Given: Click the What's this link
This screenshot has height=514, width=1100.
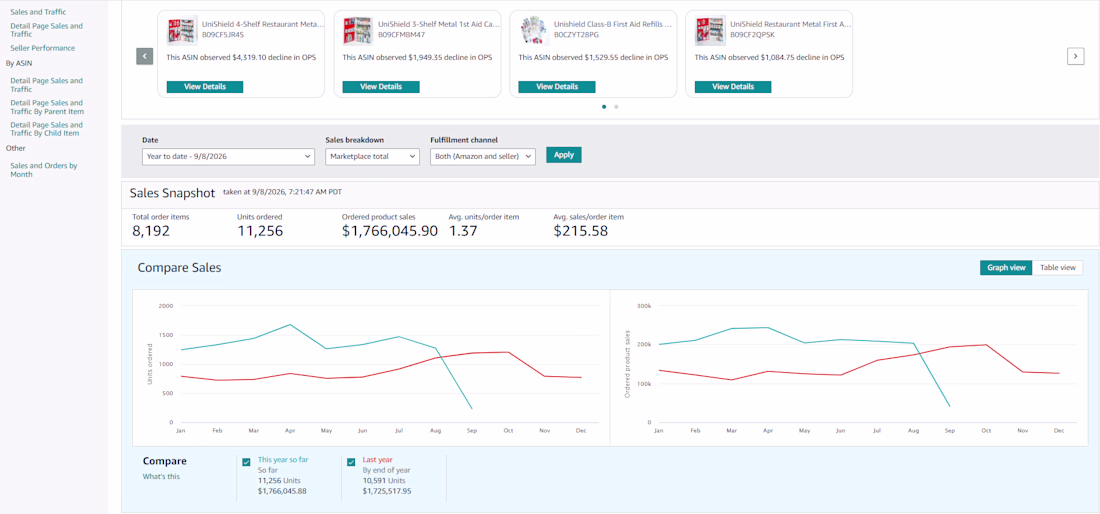Looking at the screenshot, I should (x=161, y=477).
